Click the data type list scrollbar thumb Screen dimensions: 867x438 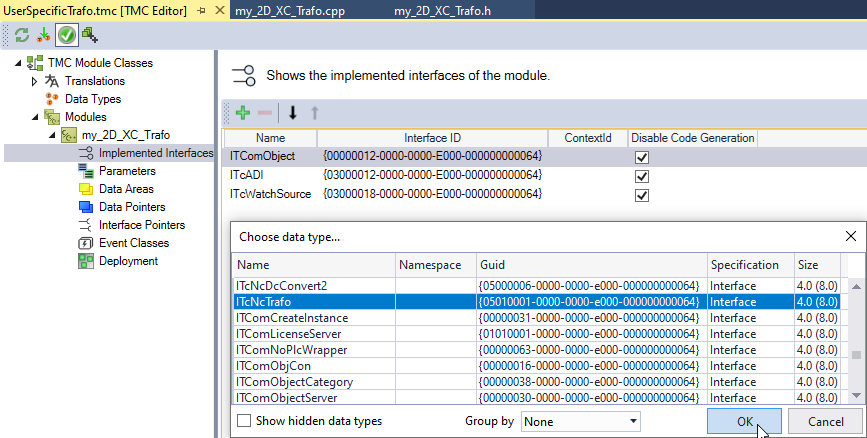tap(856, 354)
